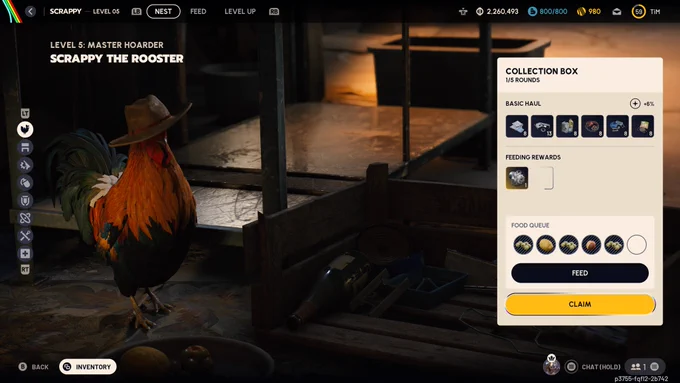Viewport: 680px width, 383px height.
Task: Select the second haul item with quantity 13
Action: pos(542,126)
